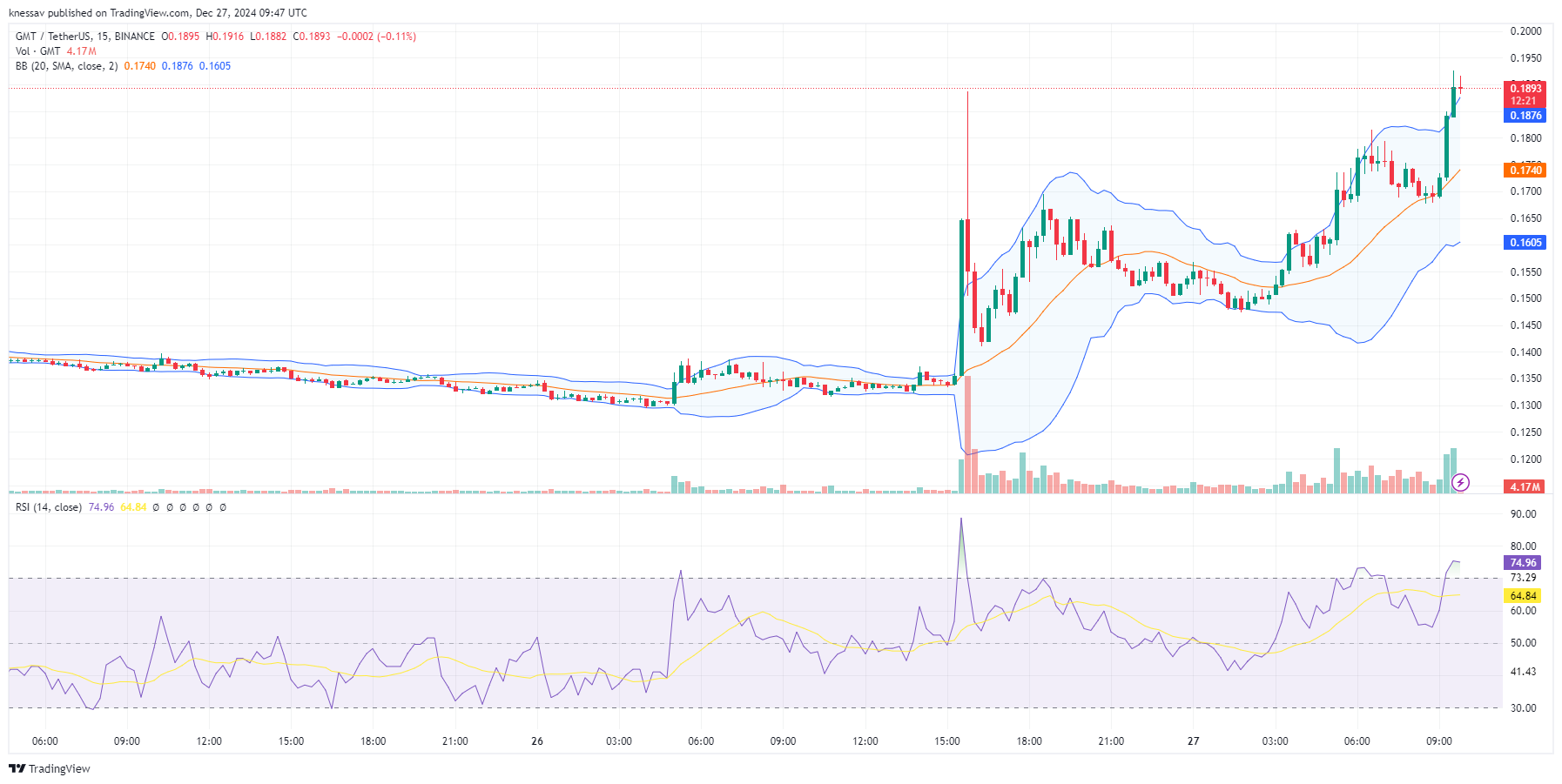This screenshot has width=1562, height=784.
Task: Click the 60.00 RSI axis label
Action: (1523, 611)
